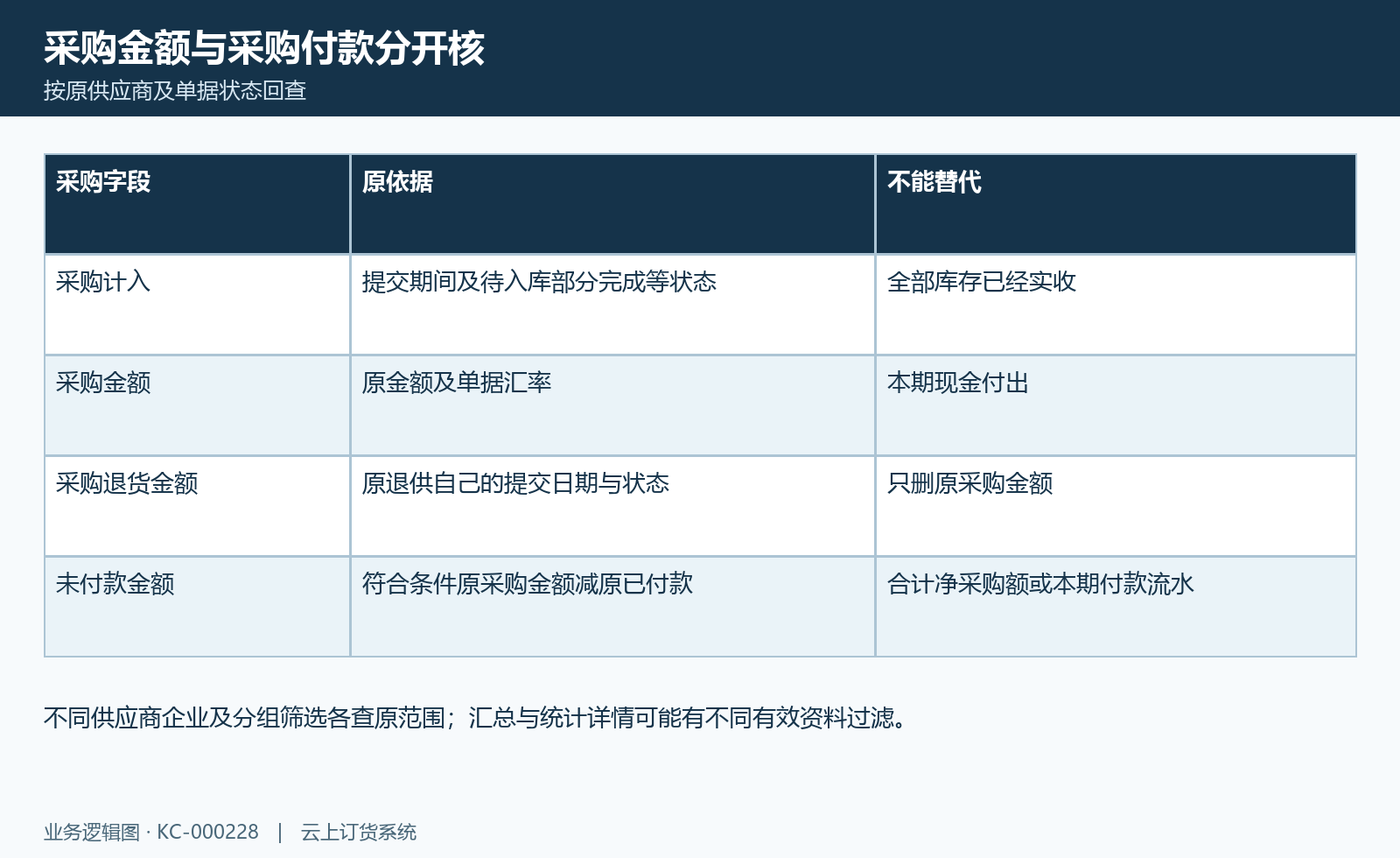Click the 采购金额 row label
This screenshot has height=858, width=1400.
tap(197, 405)
